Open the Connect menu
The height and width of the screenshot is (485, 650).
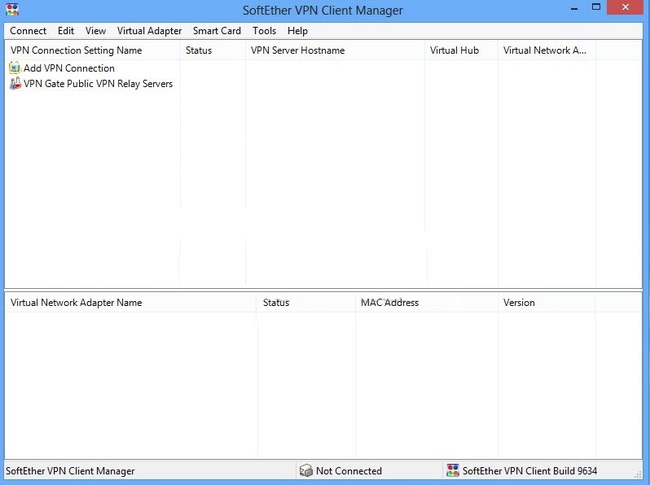(x=28, y=31)
